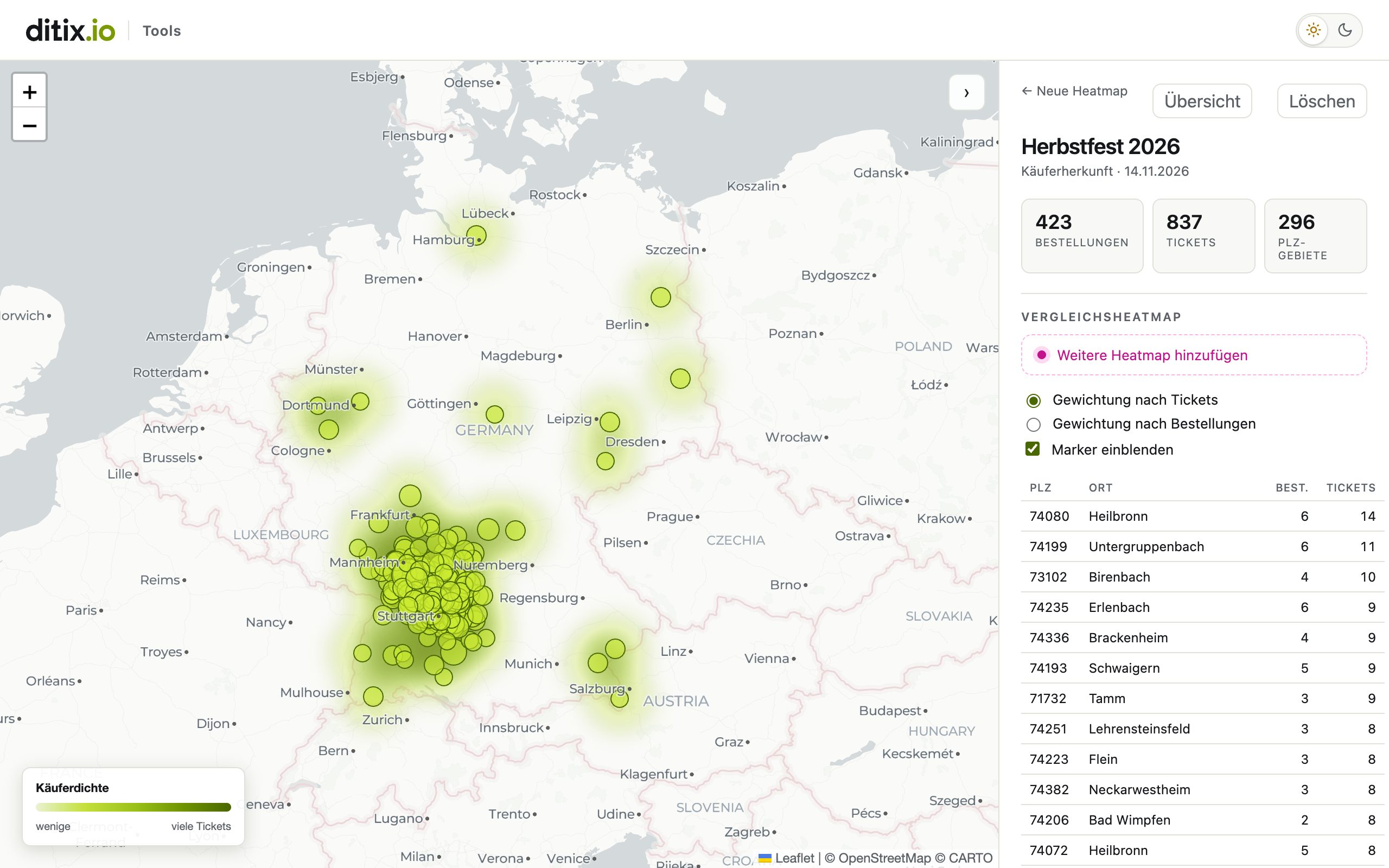Click the marker east of Münster
The height and width of the screenshot is (868, 1389).
[360, 401]
